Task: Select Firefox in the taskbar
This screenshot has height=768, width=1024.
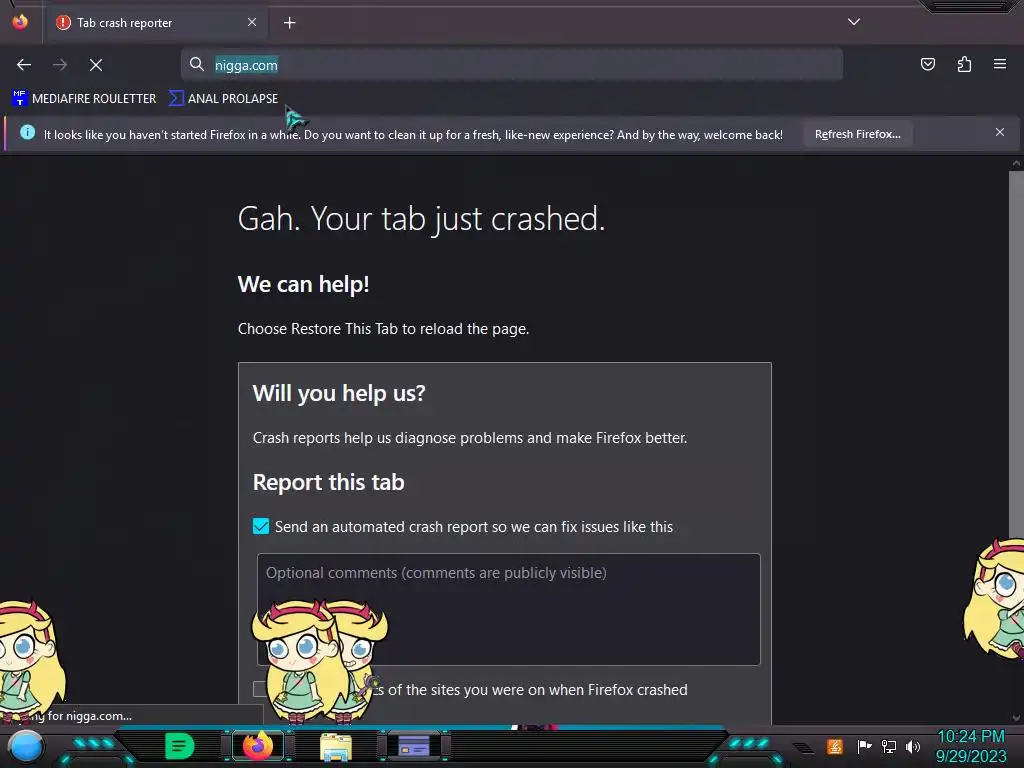Action: pos(258,746)
